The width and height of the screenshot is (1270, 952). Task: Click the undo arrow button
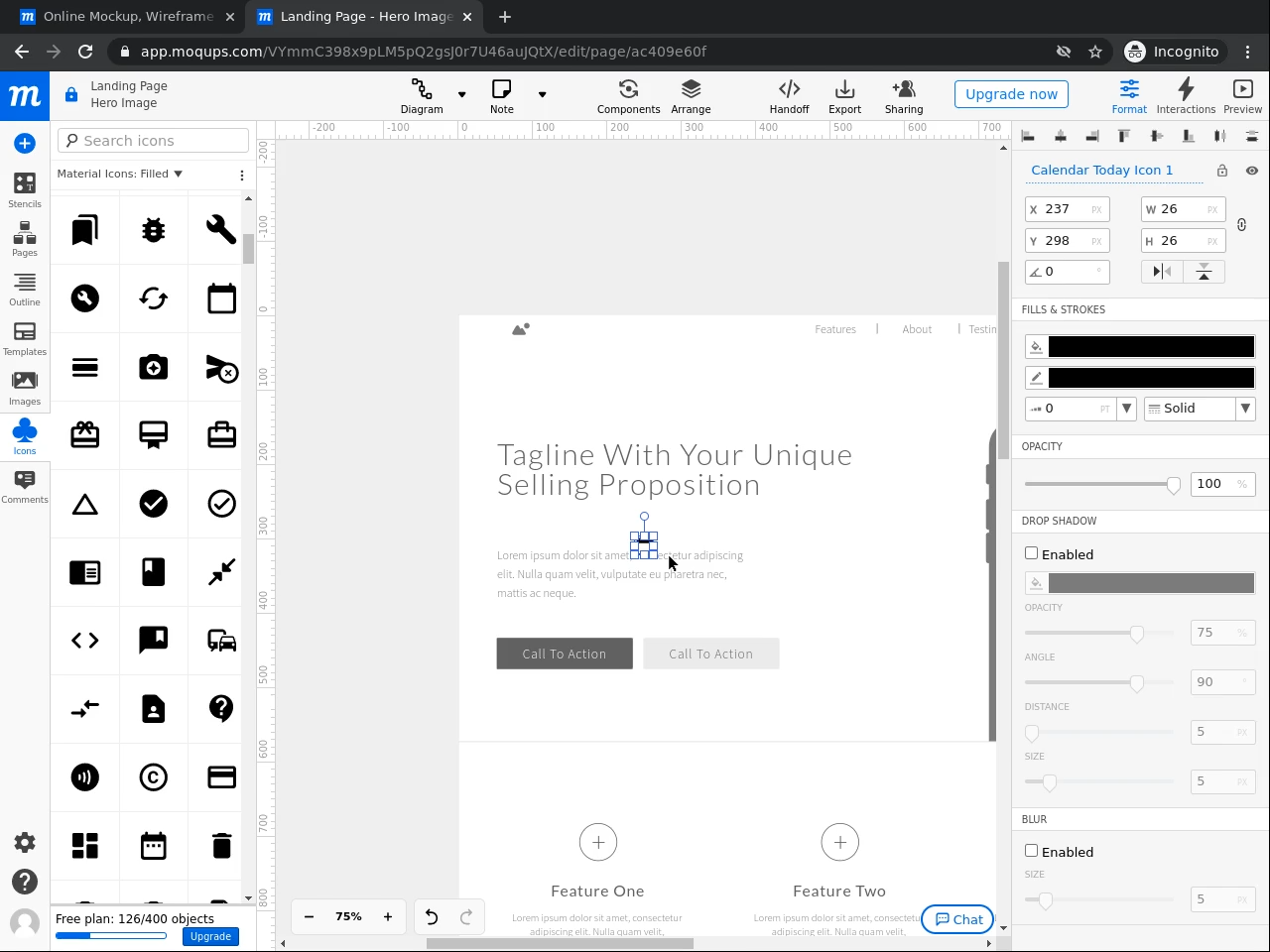(x=432, y=917)
